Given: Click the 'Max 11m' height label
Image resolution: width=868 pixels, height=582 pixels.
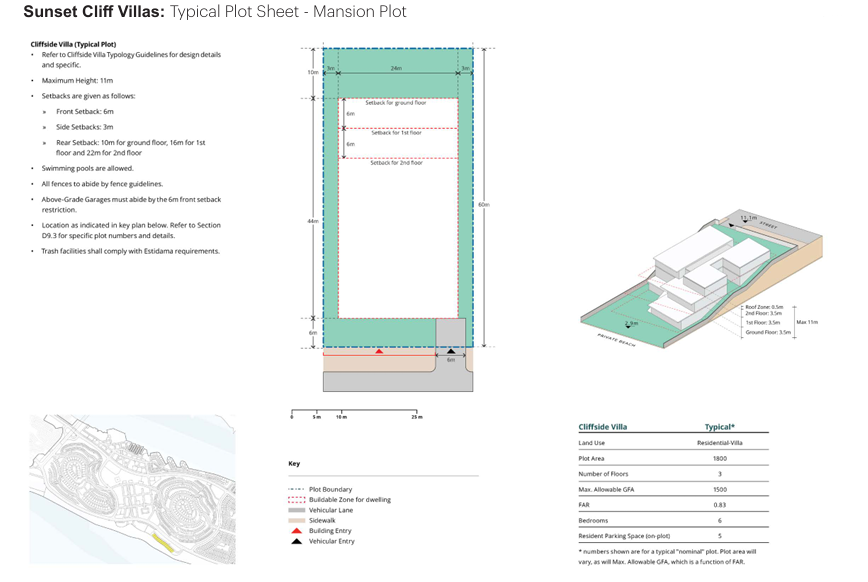Looking at the screenshot, I should (808, 322).
